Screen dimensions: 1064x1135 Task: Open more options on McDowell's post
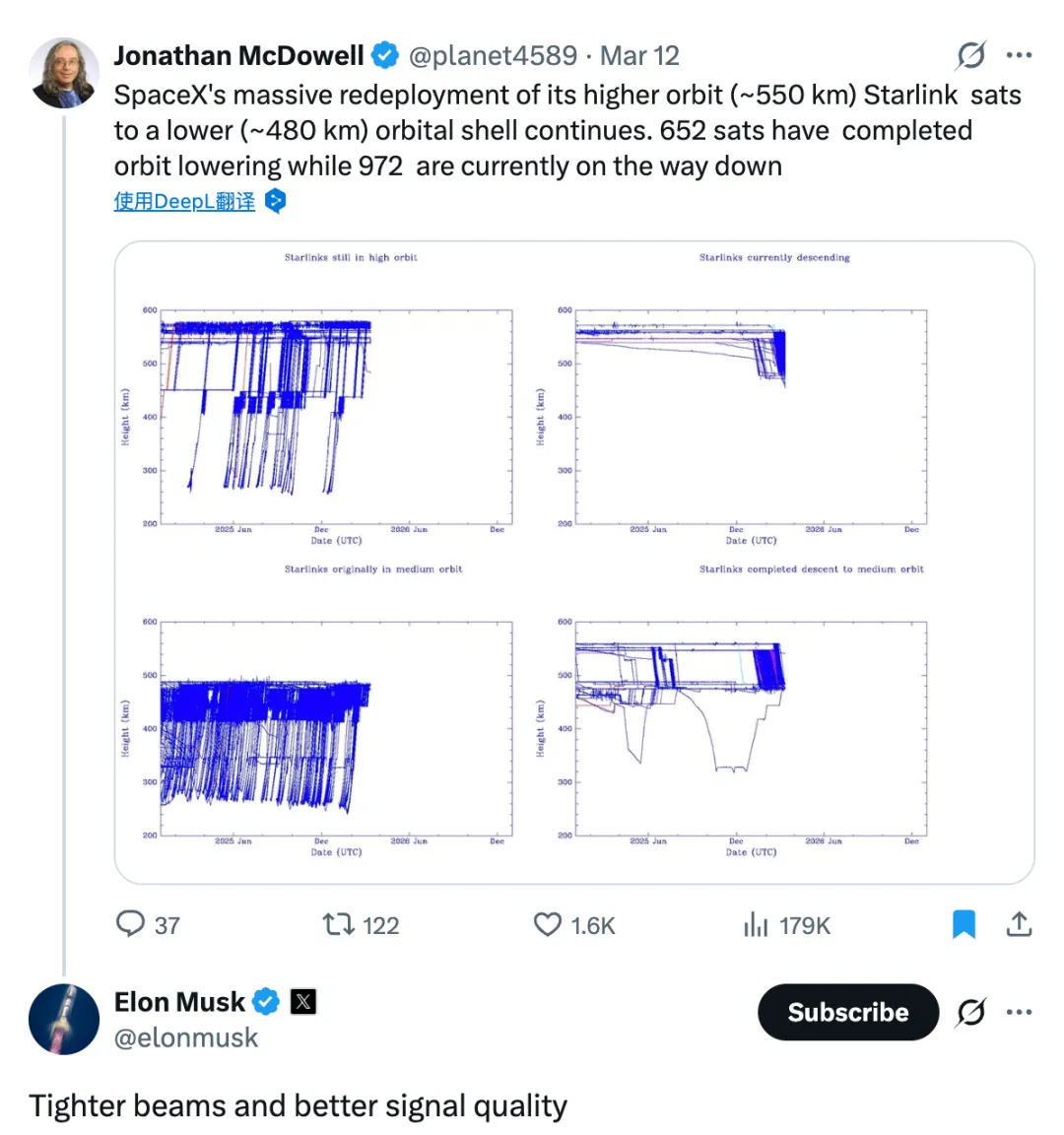(x=1019, y=56)
